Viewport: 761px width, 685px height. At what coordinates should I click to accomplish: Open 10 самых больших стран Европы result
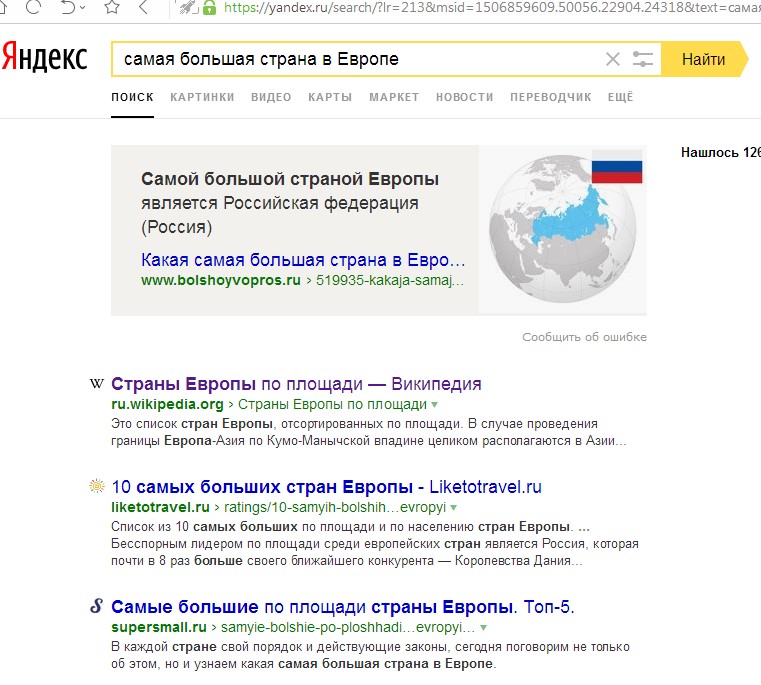(x=326, y=486)
